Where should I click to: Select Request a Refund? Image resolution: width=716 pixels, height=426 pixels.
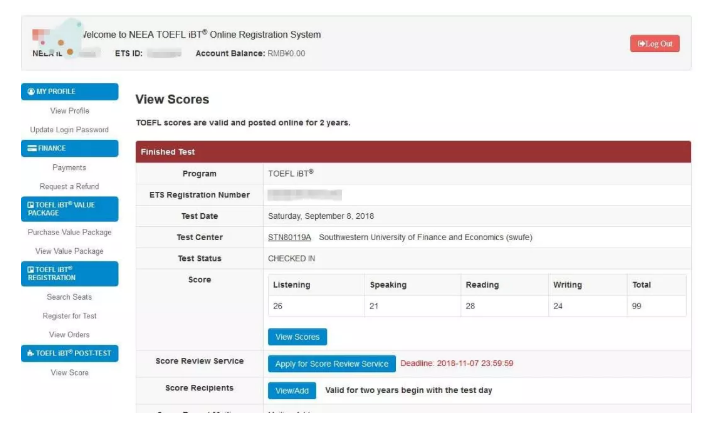point(69,186)
